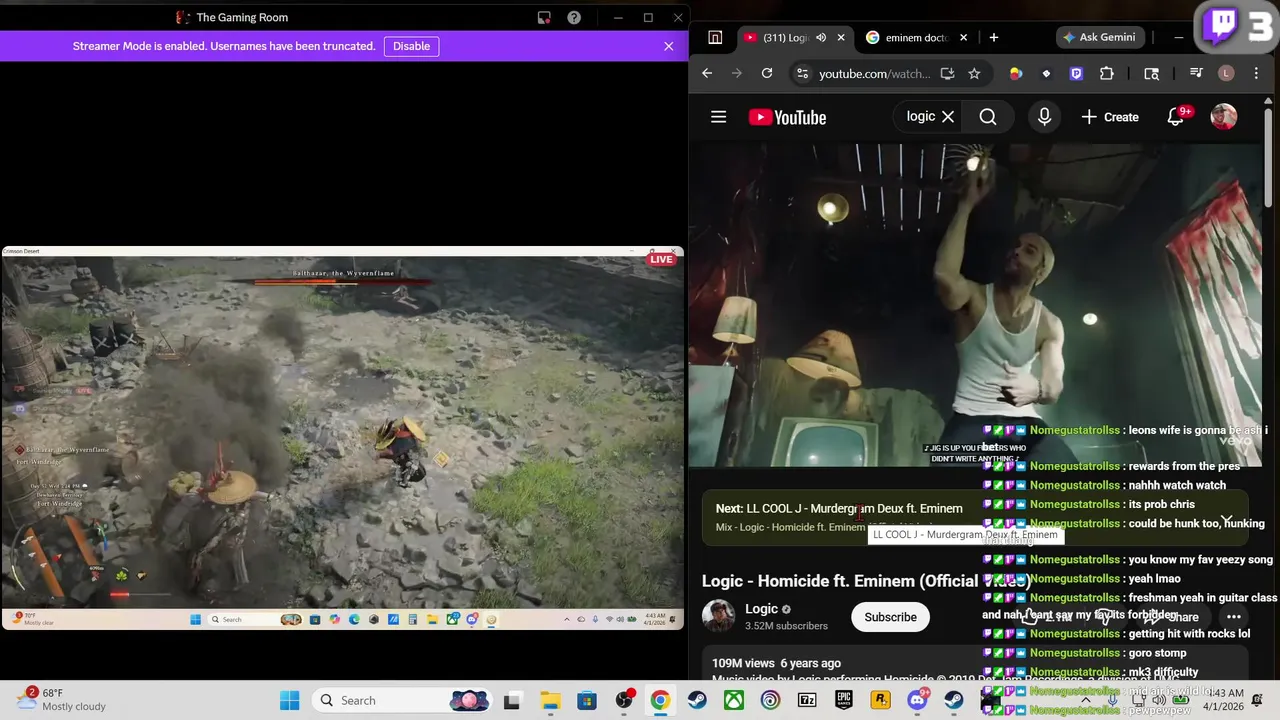Disable Streamer Mode
Screen dimensions: 1280x720
(411, 46)
